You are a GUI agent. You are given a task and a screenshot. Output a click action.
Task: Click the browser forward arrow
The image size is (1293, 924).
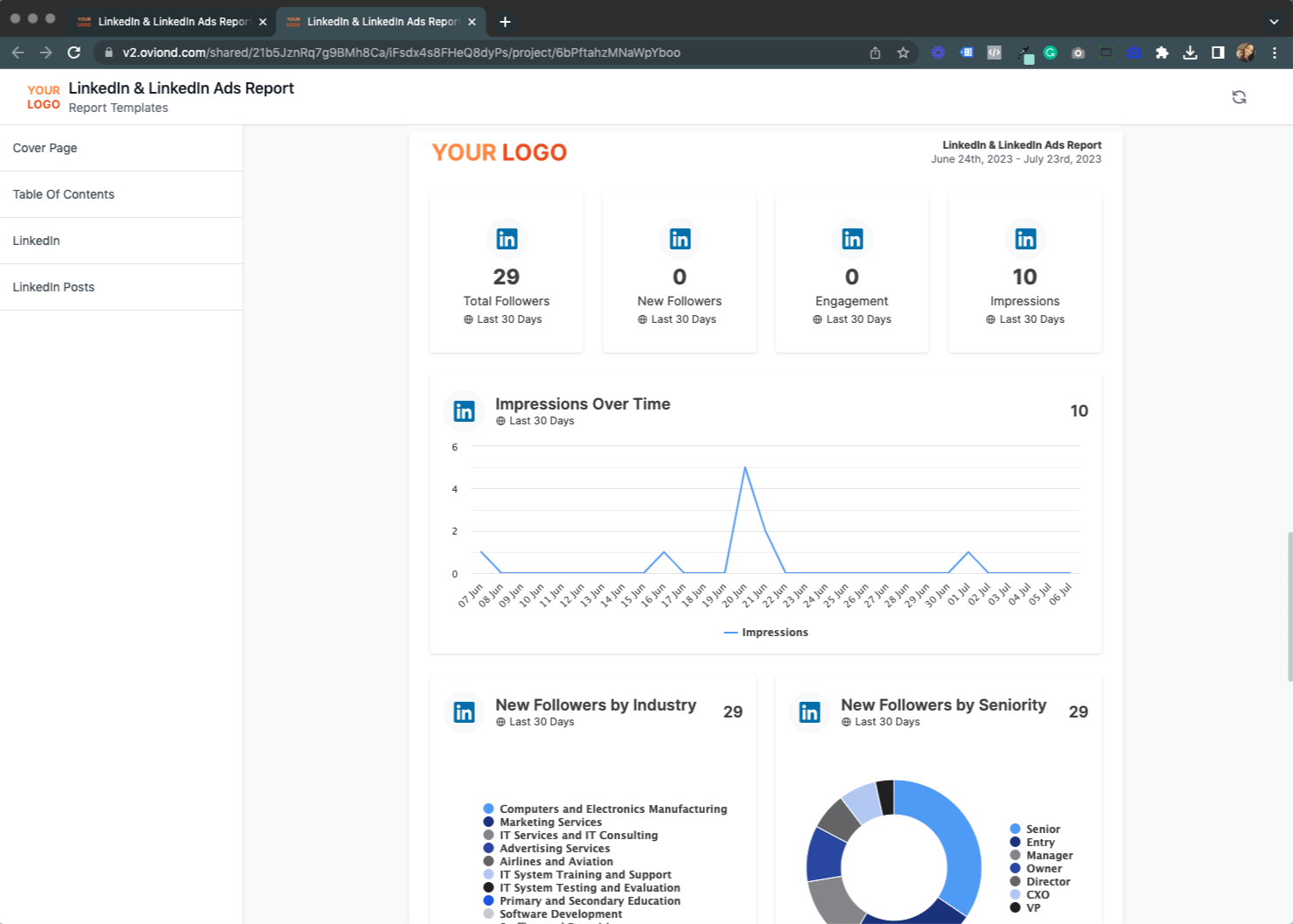point(45,52)
